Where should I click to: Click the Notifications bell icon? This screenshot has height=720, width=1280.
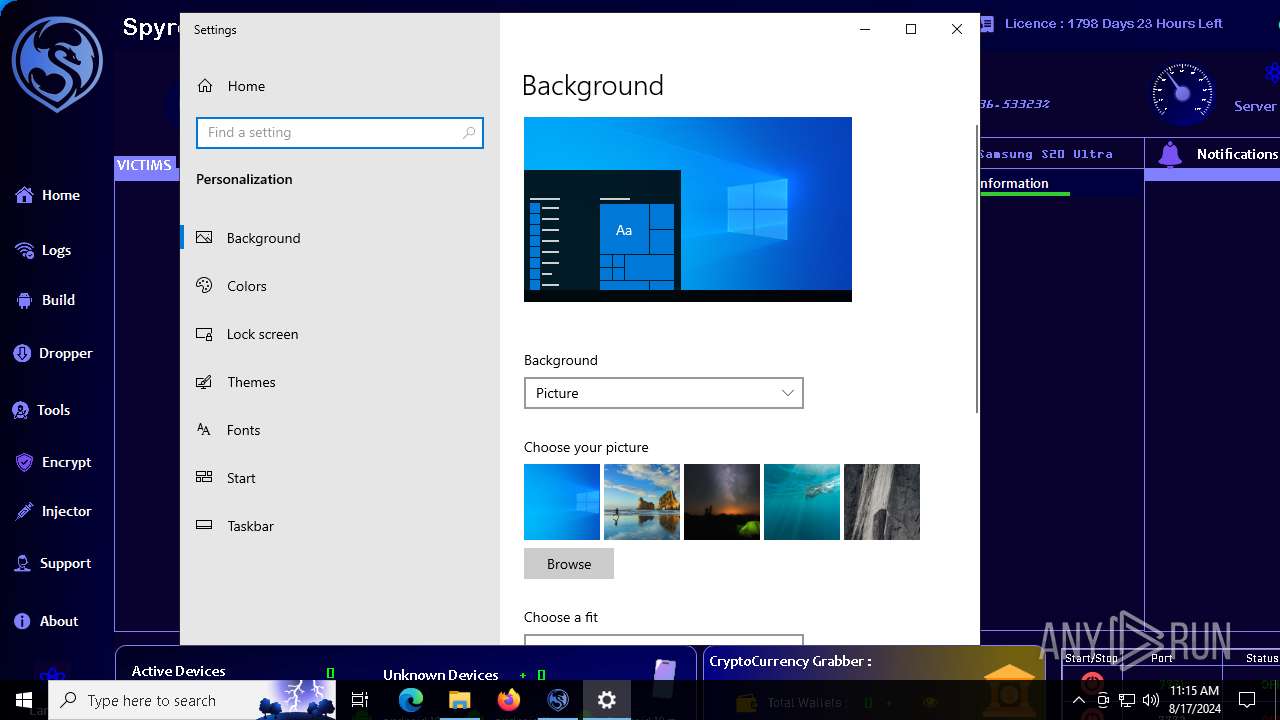pos(1170,154)
